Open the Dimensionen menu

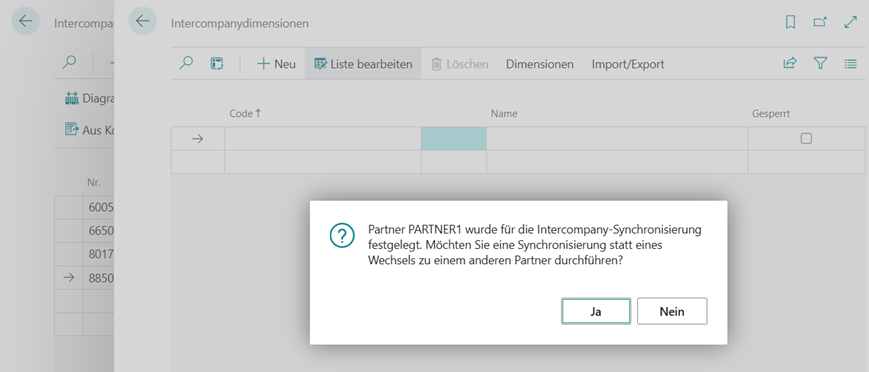(540, 64)
